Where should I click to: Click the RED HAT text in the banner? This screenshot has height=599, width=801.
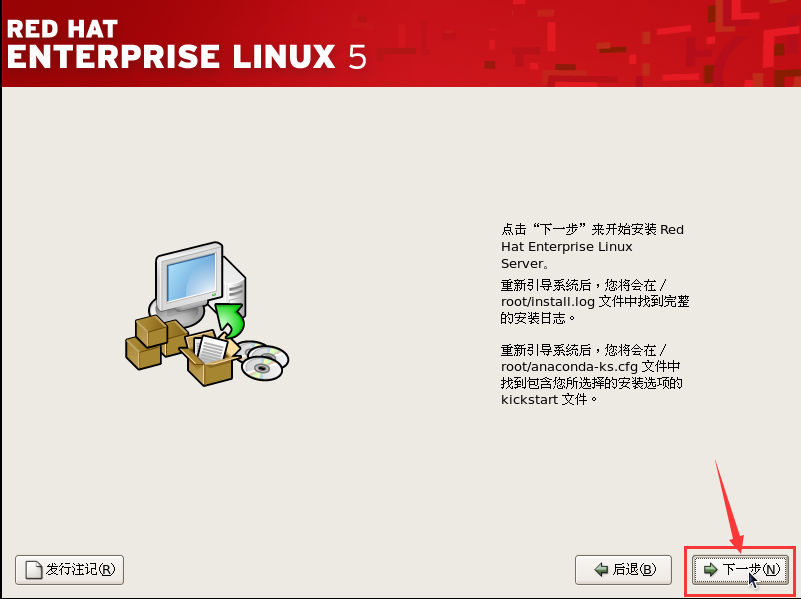point(62,29)
